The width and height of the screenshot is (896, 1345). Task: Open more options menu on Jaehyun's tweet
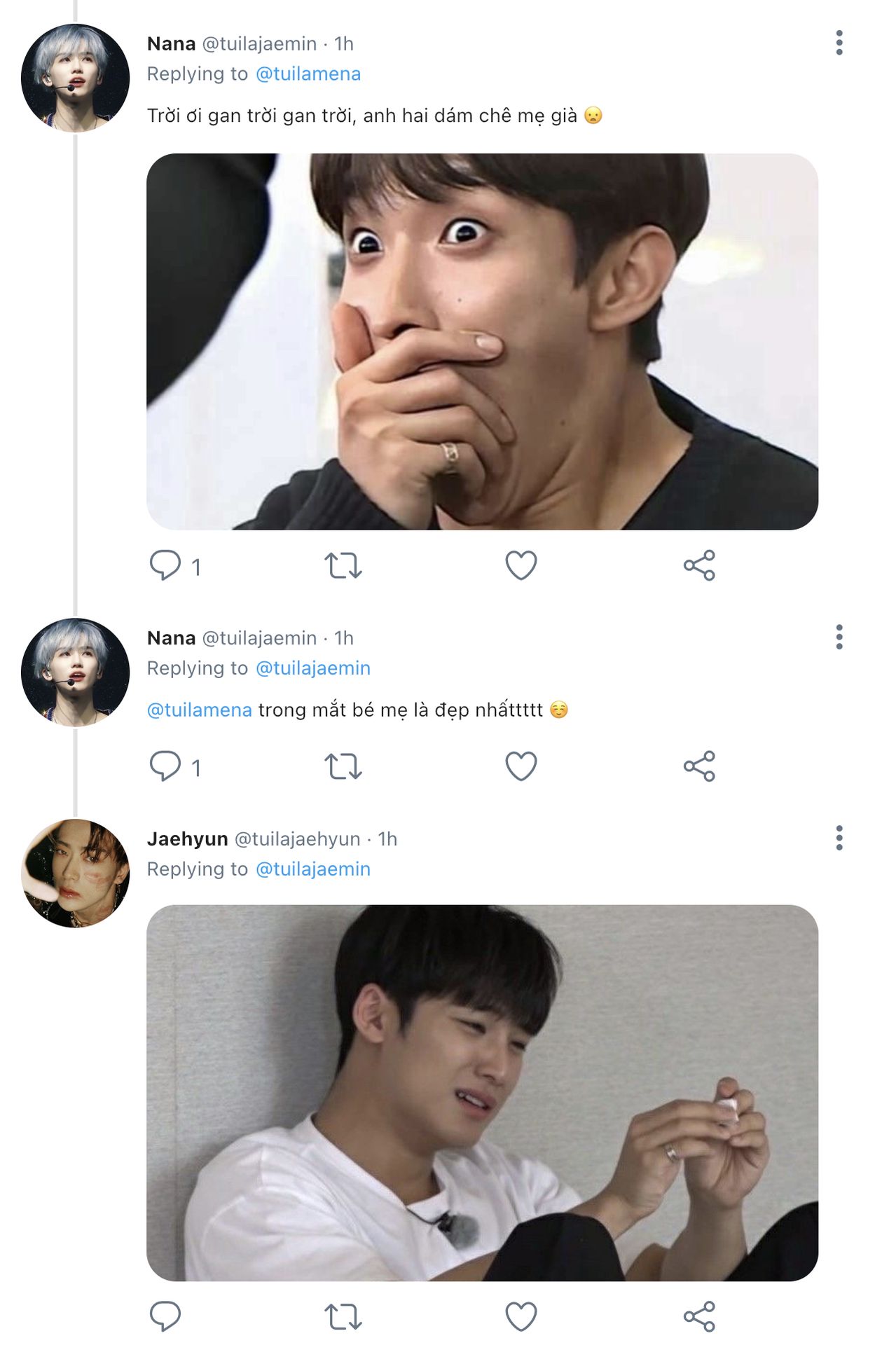tap(839, 838)
